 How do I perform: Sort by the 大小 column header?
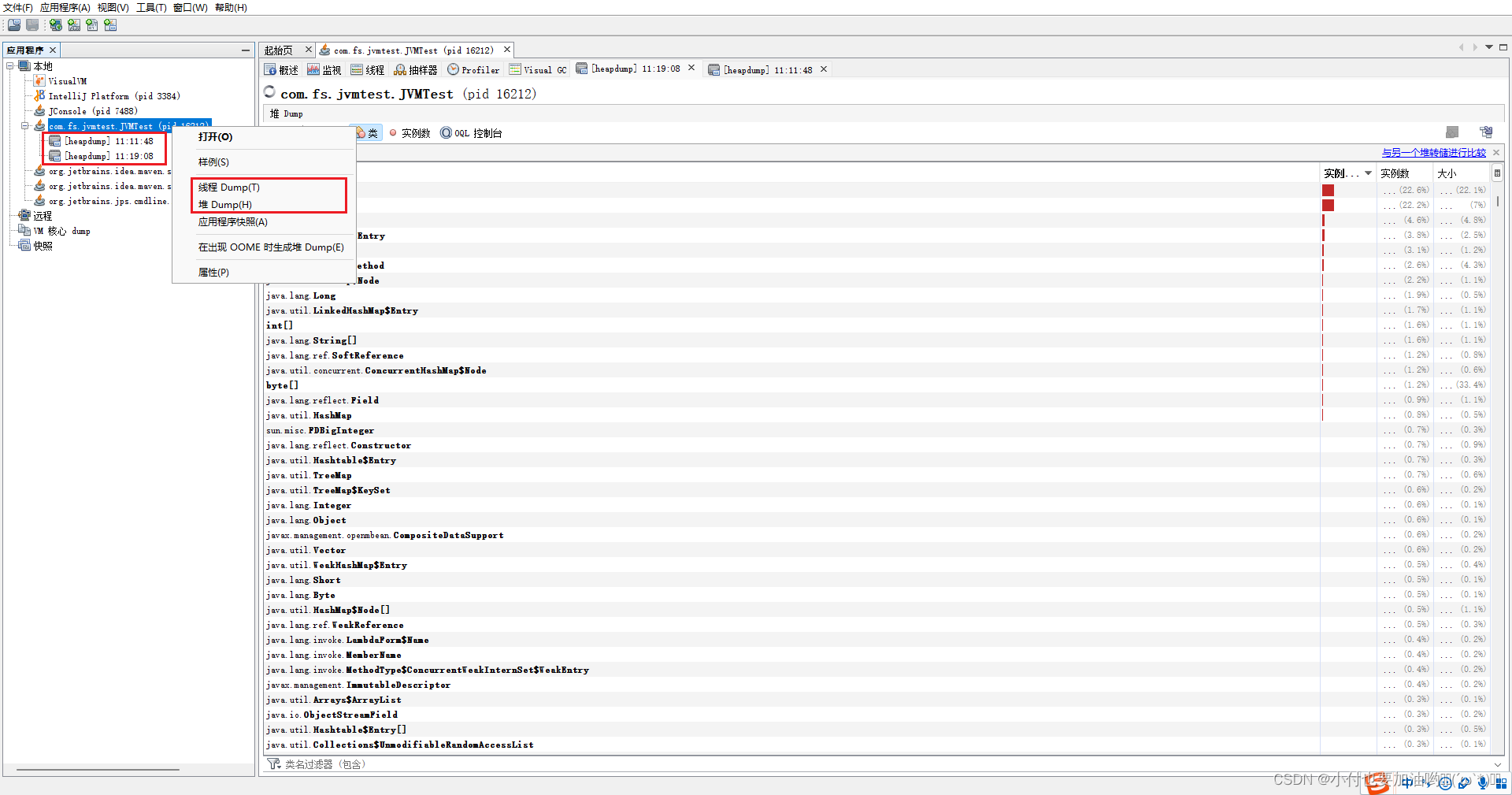[x=1462, y=173]
